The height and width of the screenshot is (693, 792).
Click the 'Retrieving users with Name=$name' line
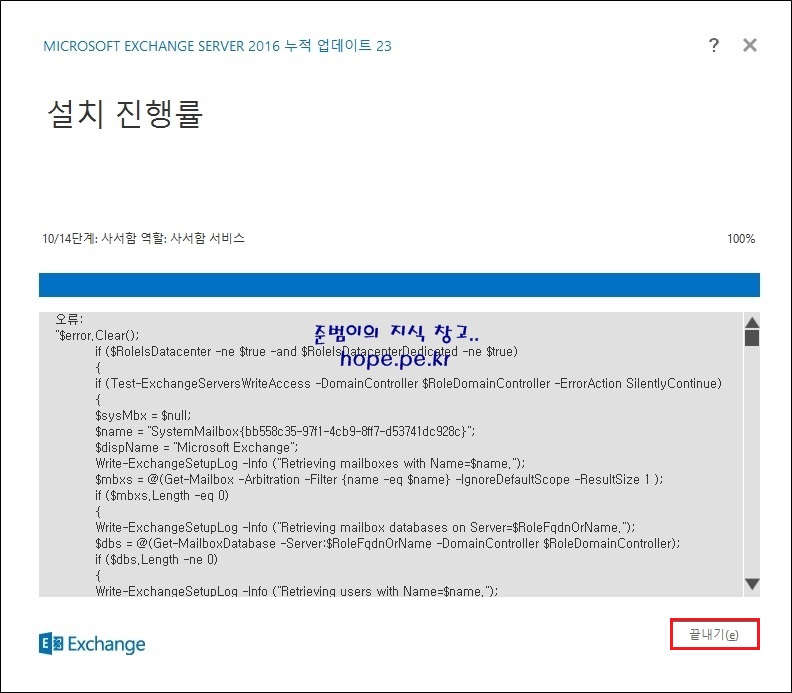(296, 590)
